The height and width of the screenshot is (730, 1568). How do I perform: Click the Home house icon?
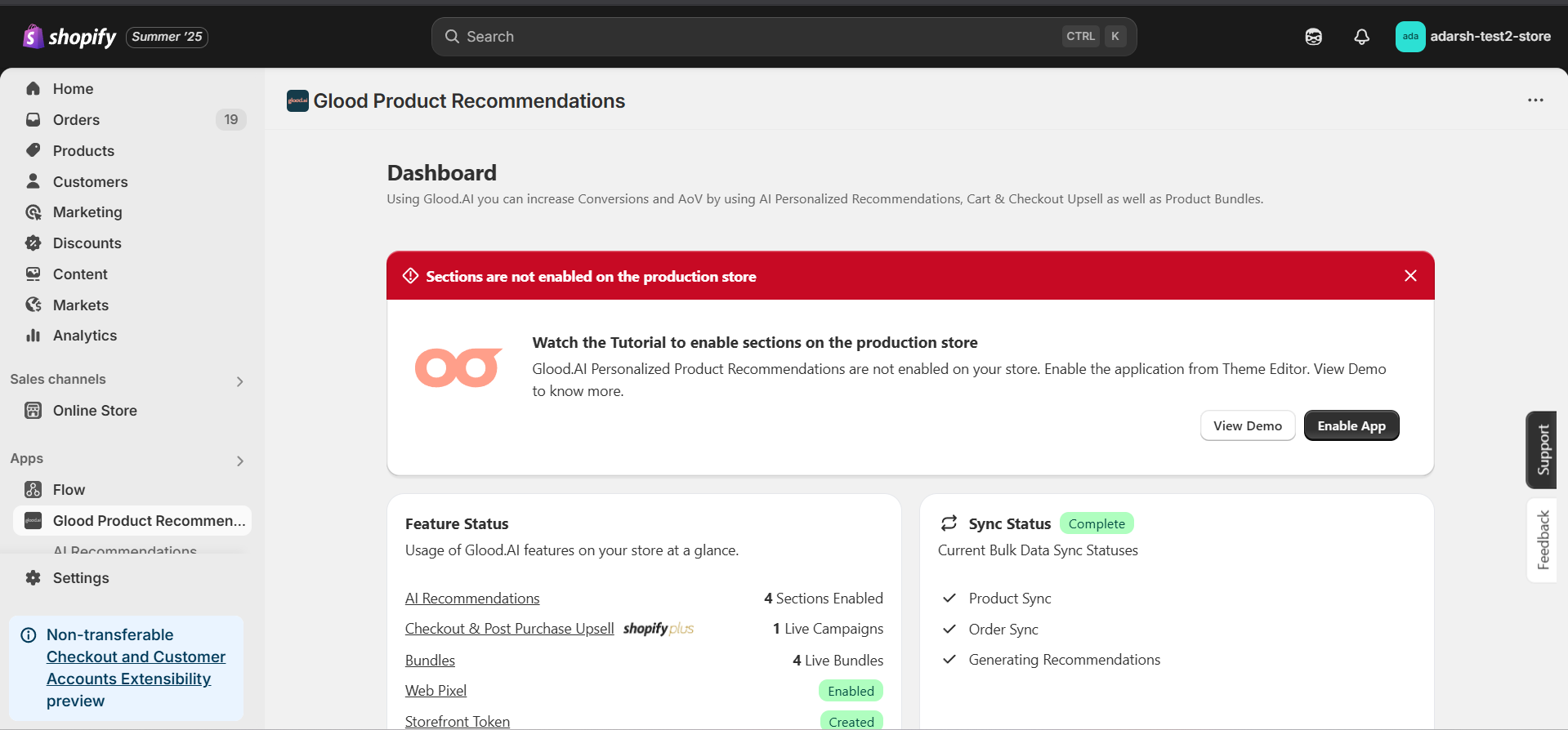click(x=33, y=88)
